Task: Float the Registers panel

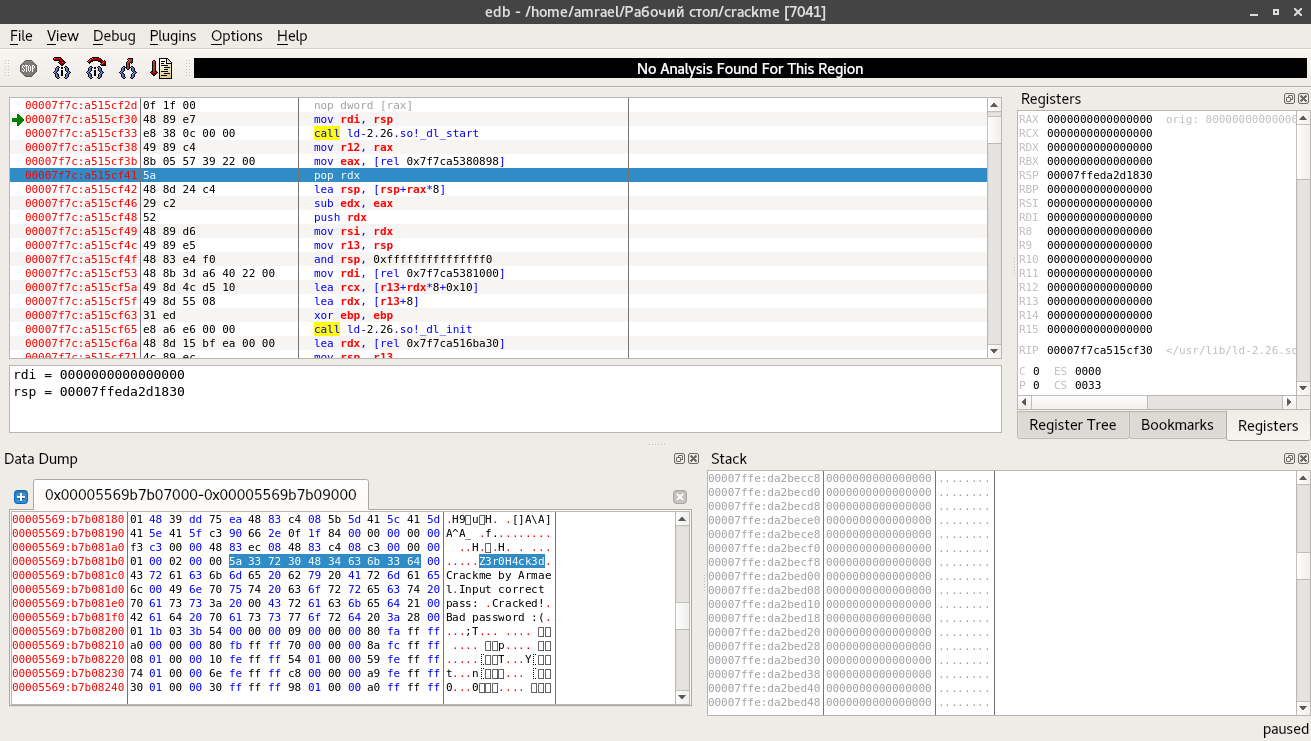Action: pos(1289,99)
